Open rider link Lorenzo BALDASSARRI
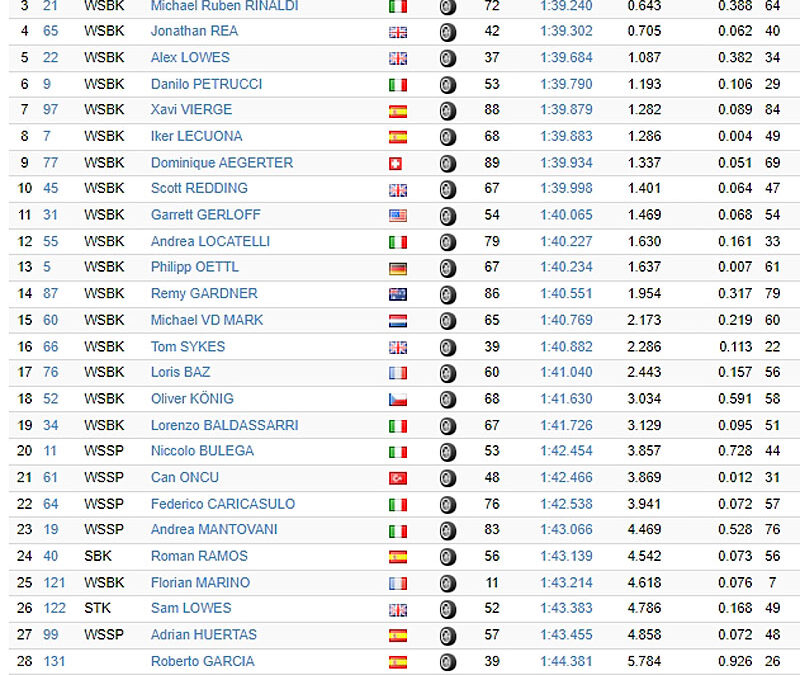The width and height of the screenshot is (800, 675). click(x=224, y=425)
